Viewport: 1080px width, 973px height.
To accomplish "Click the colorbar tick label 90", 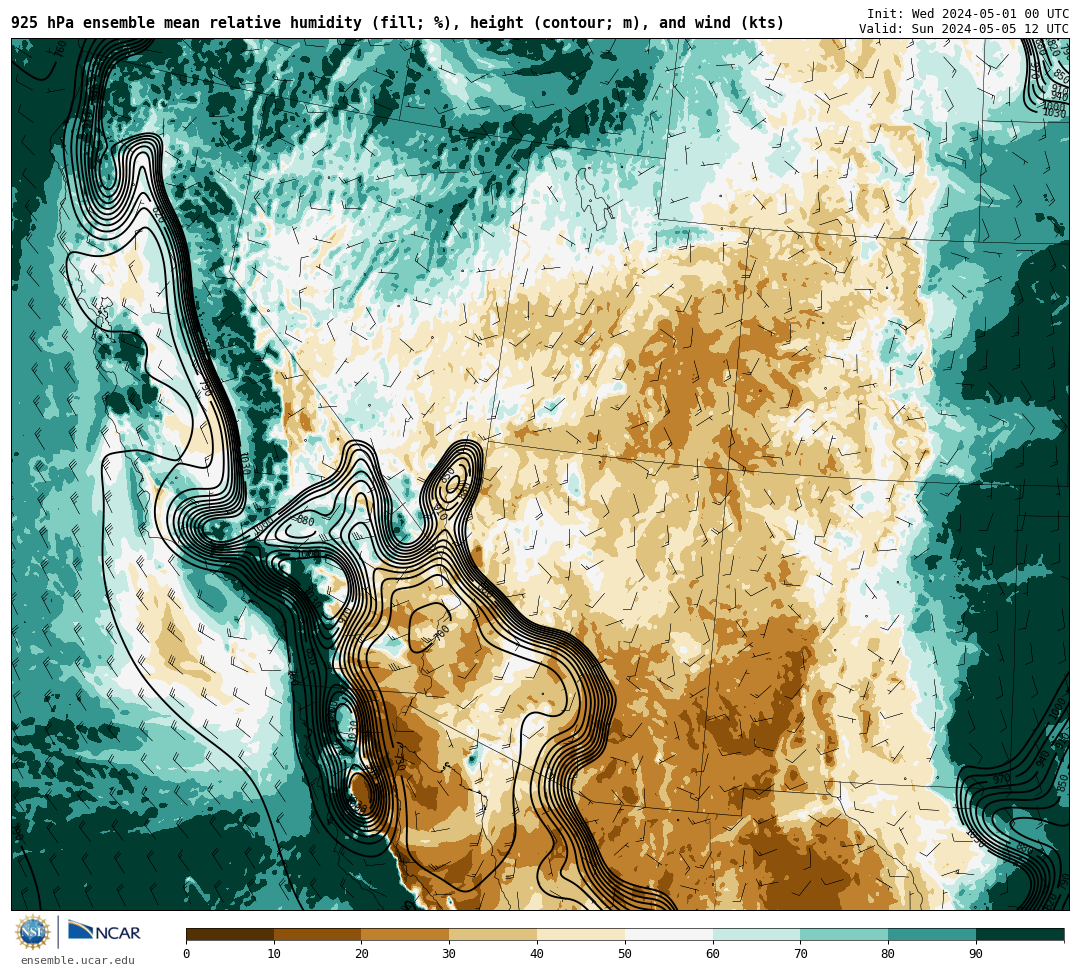I will [x=976, y=954].
